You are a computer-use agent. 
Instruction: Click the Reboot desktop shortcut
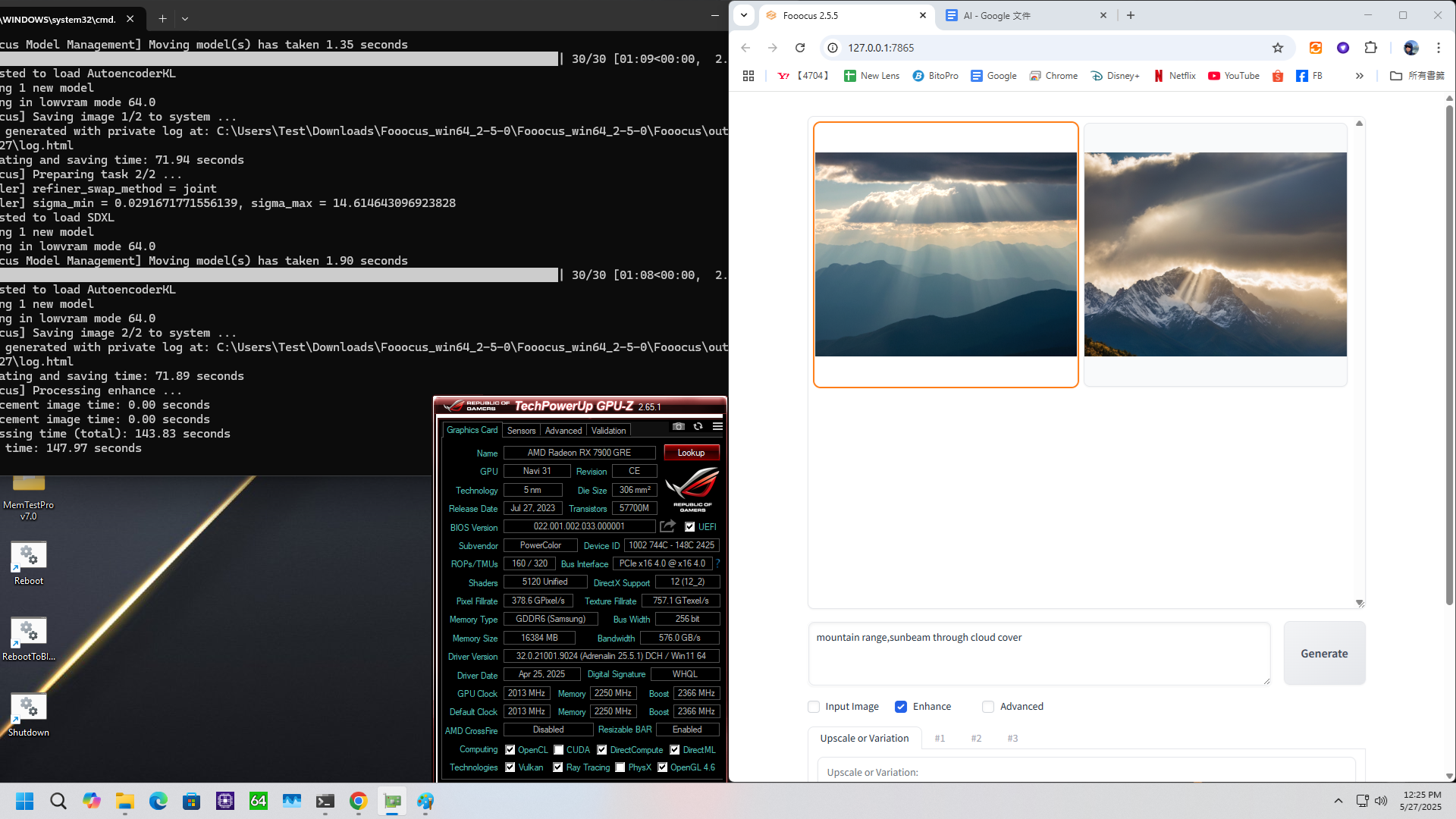point(29,563)
